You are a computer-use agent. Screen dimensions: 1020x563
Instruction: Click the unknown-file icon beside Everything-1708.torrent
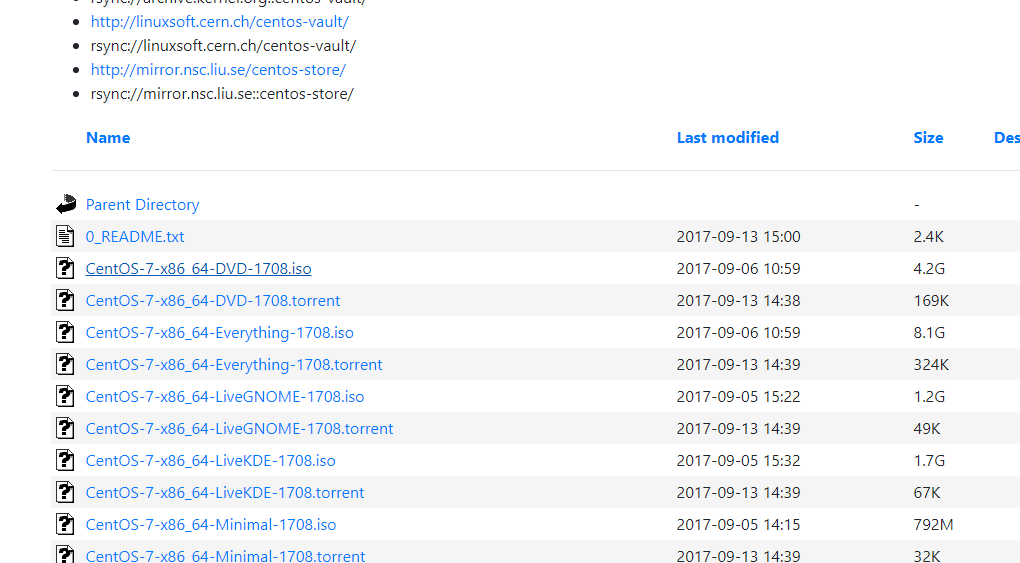point(65,364)
